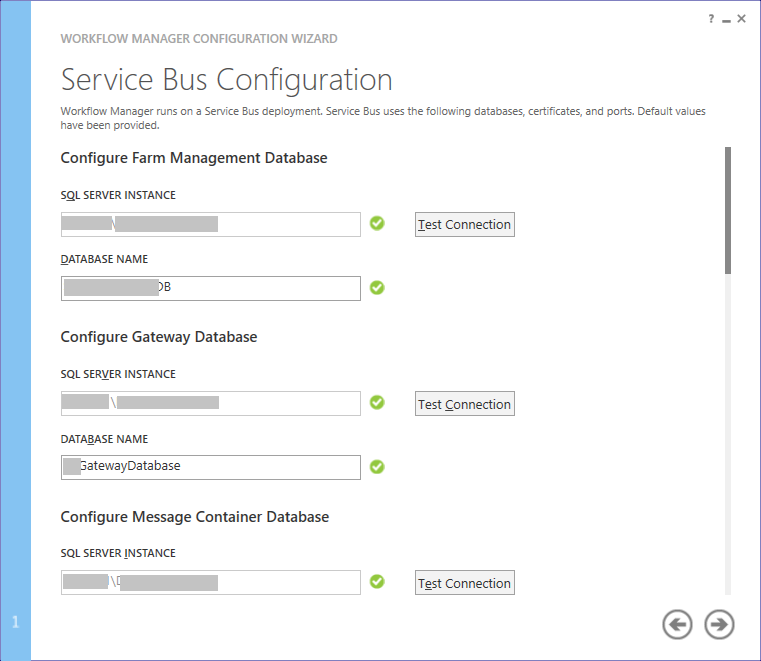
Task: Test Connection for Farm Management Database
Action: coord(464,225)
